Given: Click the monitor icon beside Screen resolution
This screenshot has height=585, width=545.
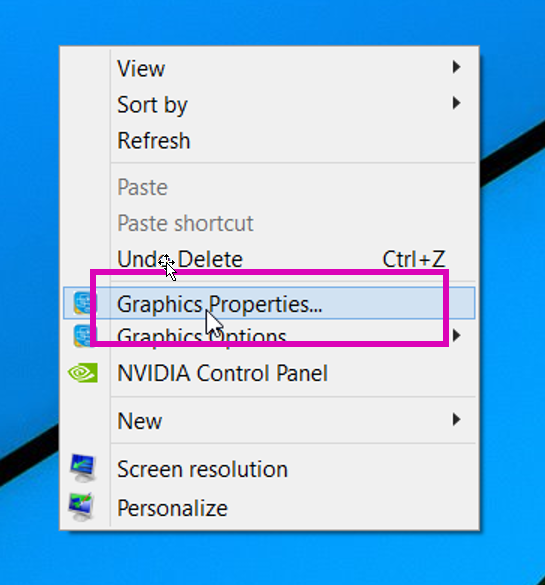Looking at the screenshot, I should (83, 468).
